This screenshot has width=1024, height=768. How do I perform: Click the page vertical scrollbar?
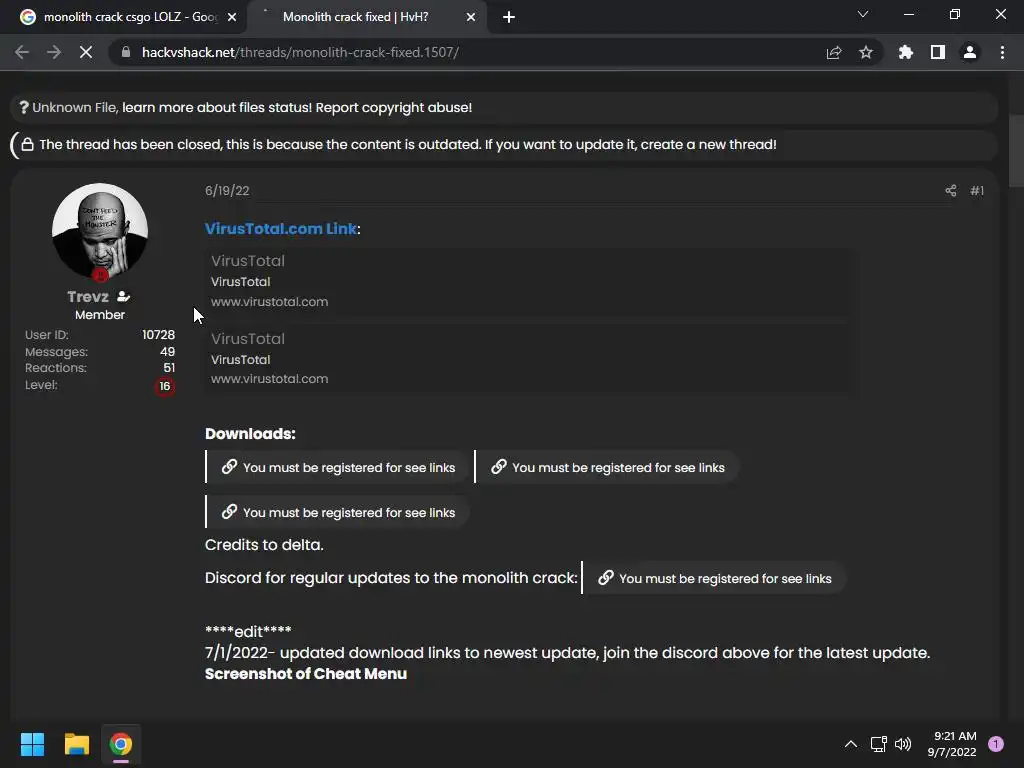[x=1015, y=150]
